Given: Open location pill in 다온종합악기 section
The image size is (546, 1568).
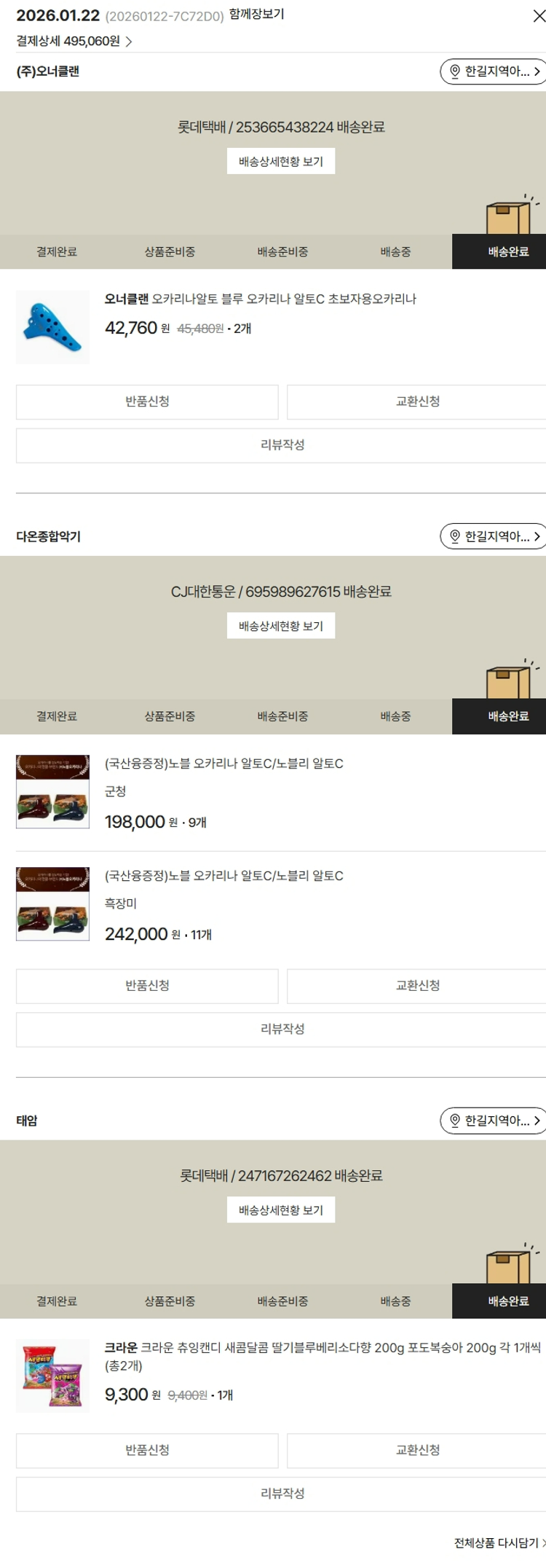Looking at the screenshot, I should [x=494, y=536].
